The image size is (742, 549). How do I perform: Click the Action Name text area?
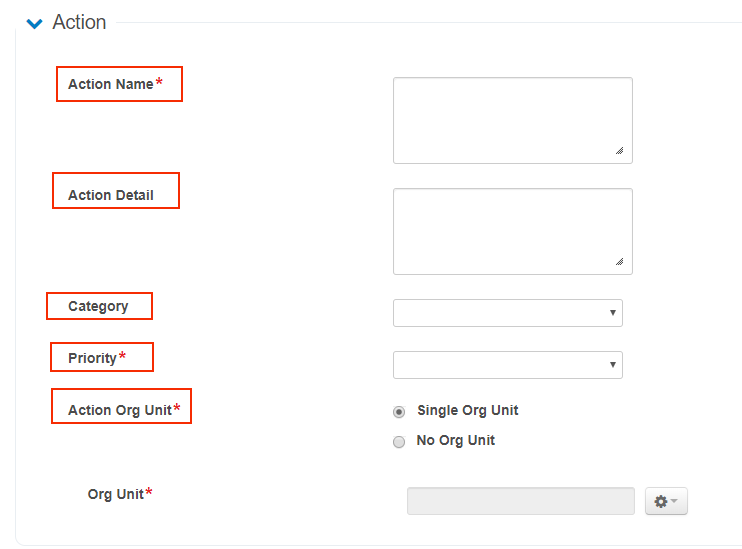[512, 120]
